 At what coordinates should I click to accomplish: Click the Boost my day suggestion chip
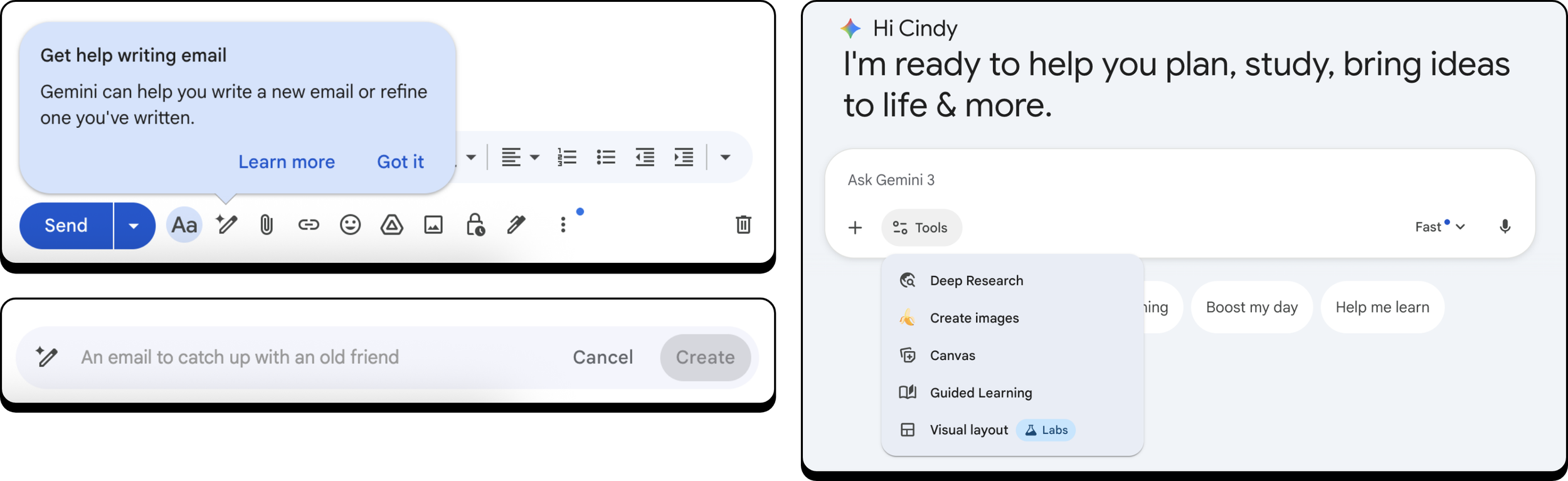tap(1251, 307)
